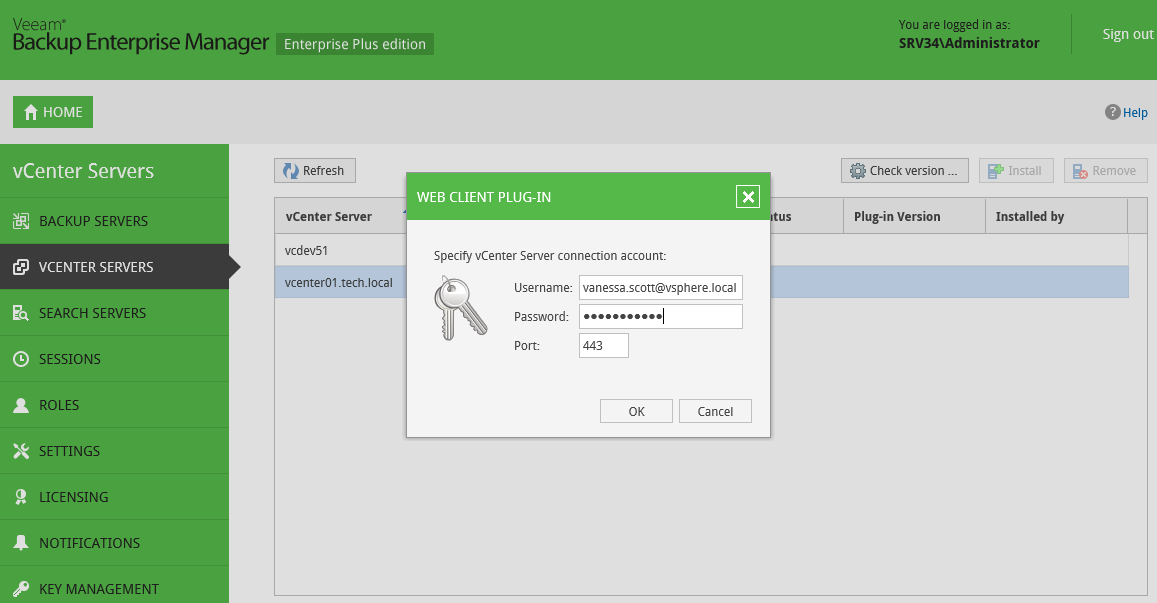
Task: Click the Licensing ribbon icon
Action: (21, 497)
